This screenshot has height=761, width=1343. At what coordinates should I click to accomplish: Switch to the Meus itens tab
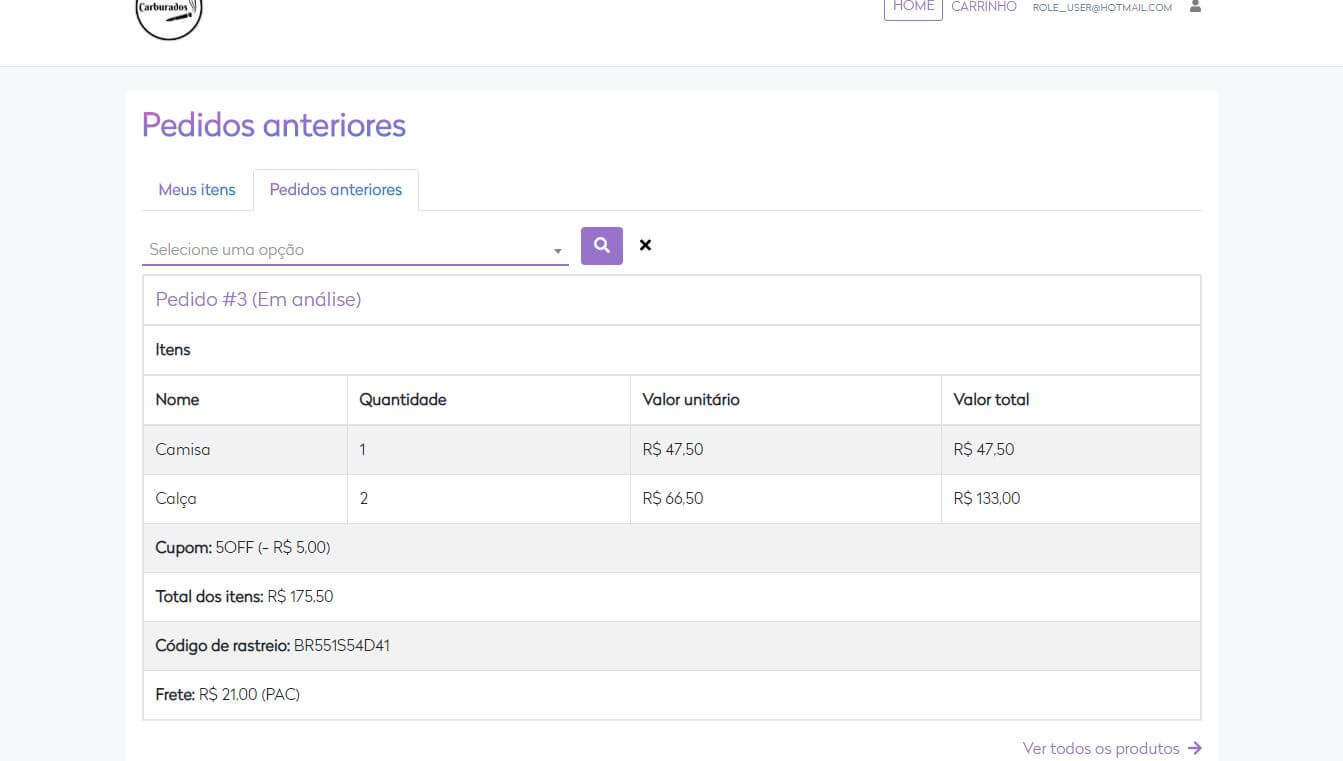[197, 190]
